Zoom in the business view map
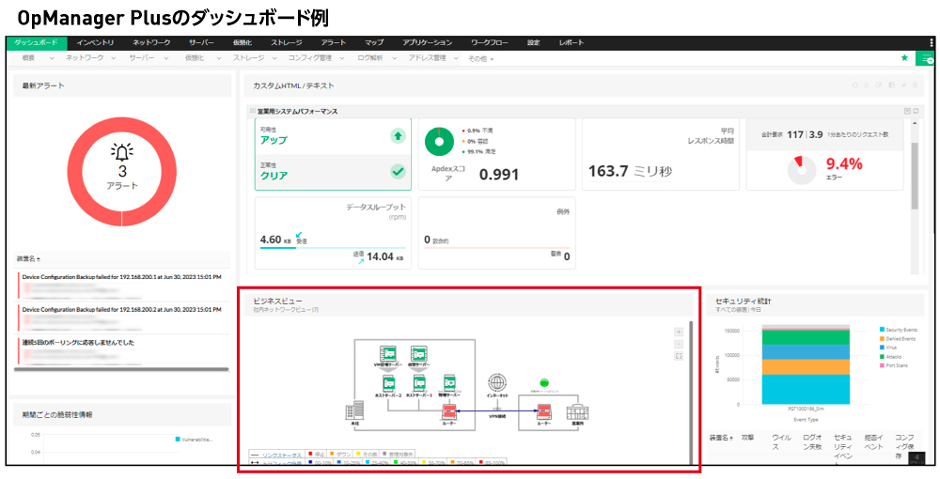This screenshot has height=479, width=940. [x=679, y=332]
